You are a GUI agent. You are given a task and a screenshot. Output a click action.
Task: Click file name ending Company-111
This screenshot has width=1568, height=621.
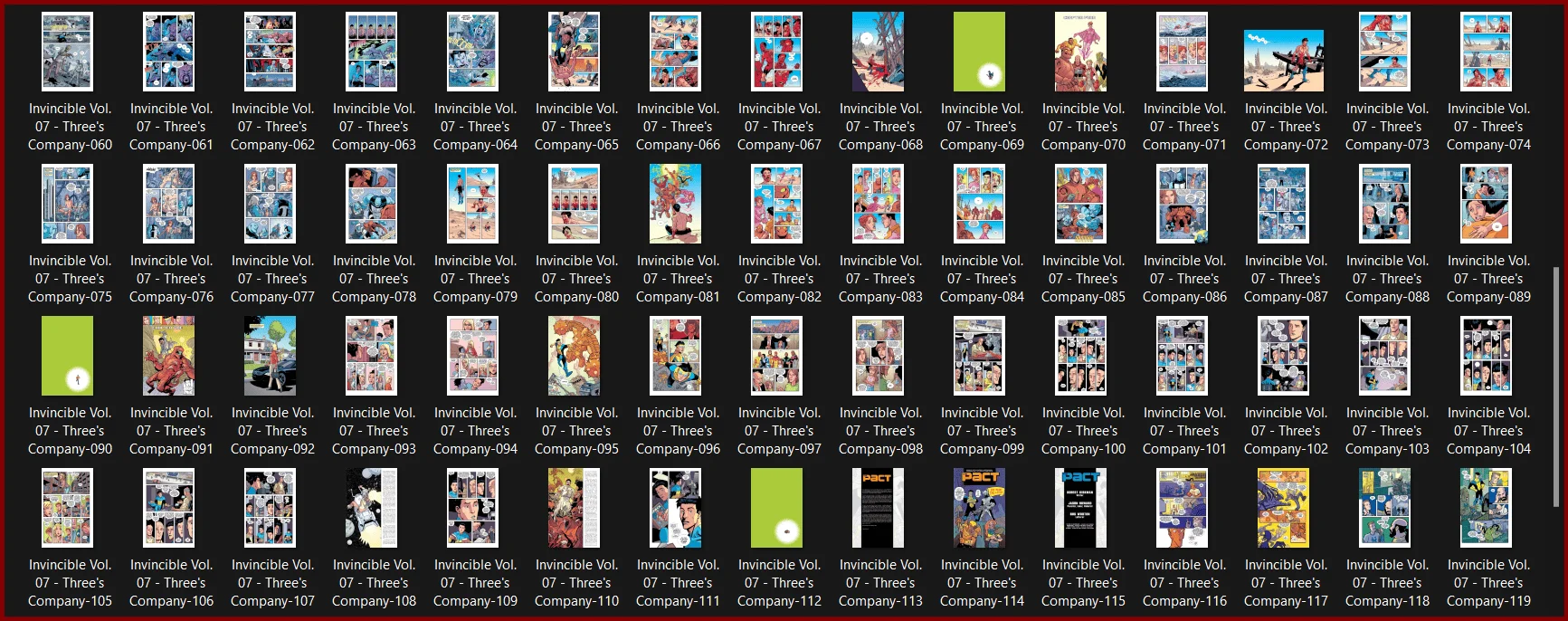[x=678, y=583]
